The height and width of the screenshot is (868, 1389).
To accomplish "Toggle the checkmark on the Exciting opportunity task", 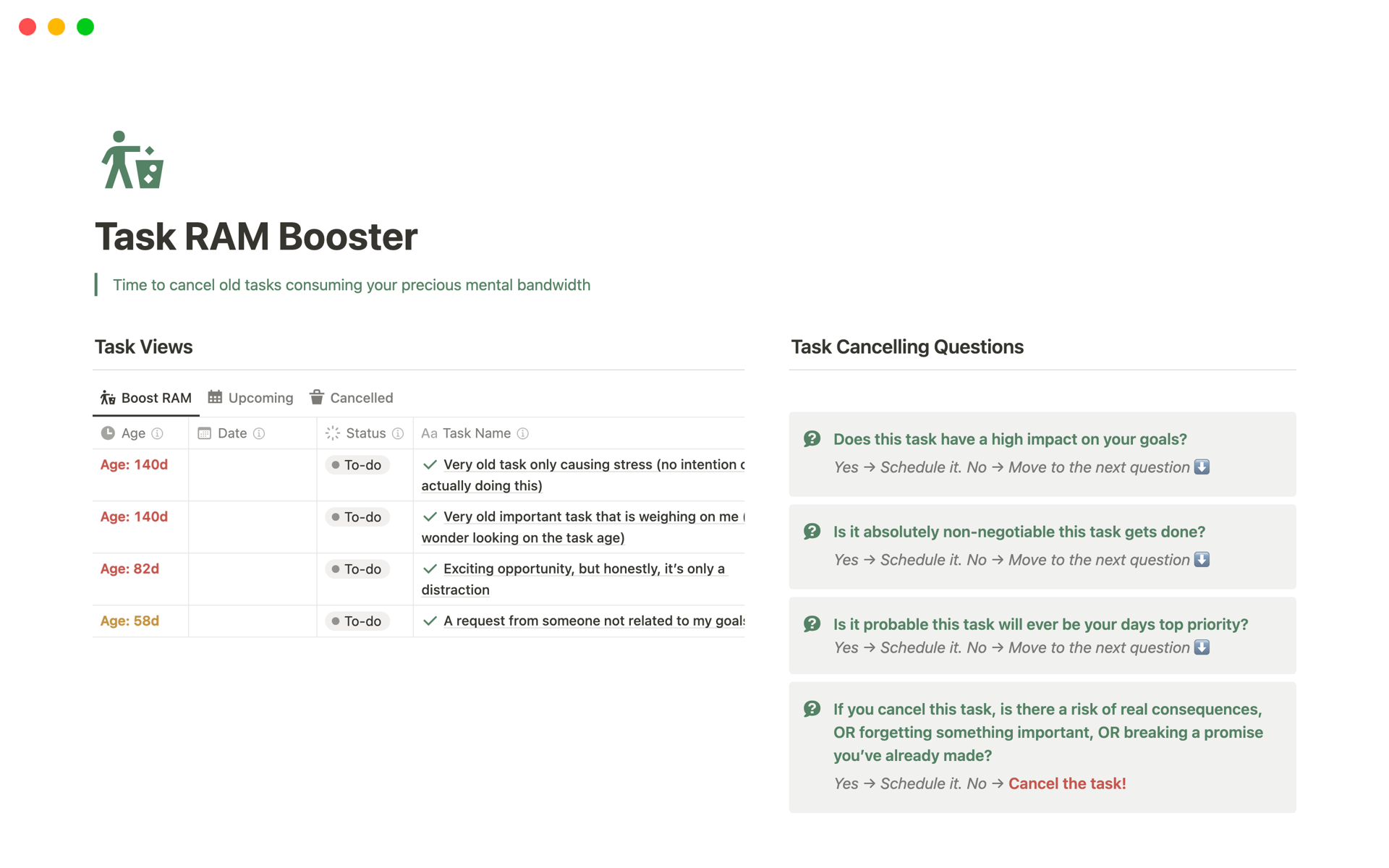I will pyautogui.click(x=430, y=569).
